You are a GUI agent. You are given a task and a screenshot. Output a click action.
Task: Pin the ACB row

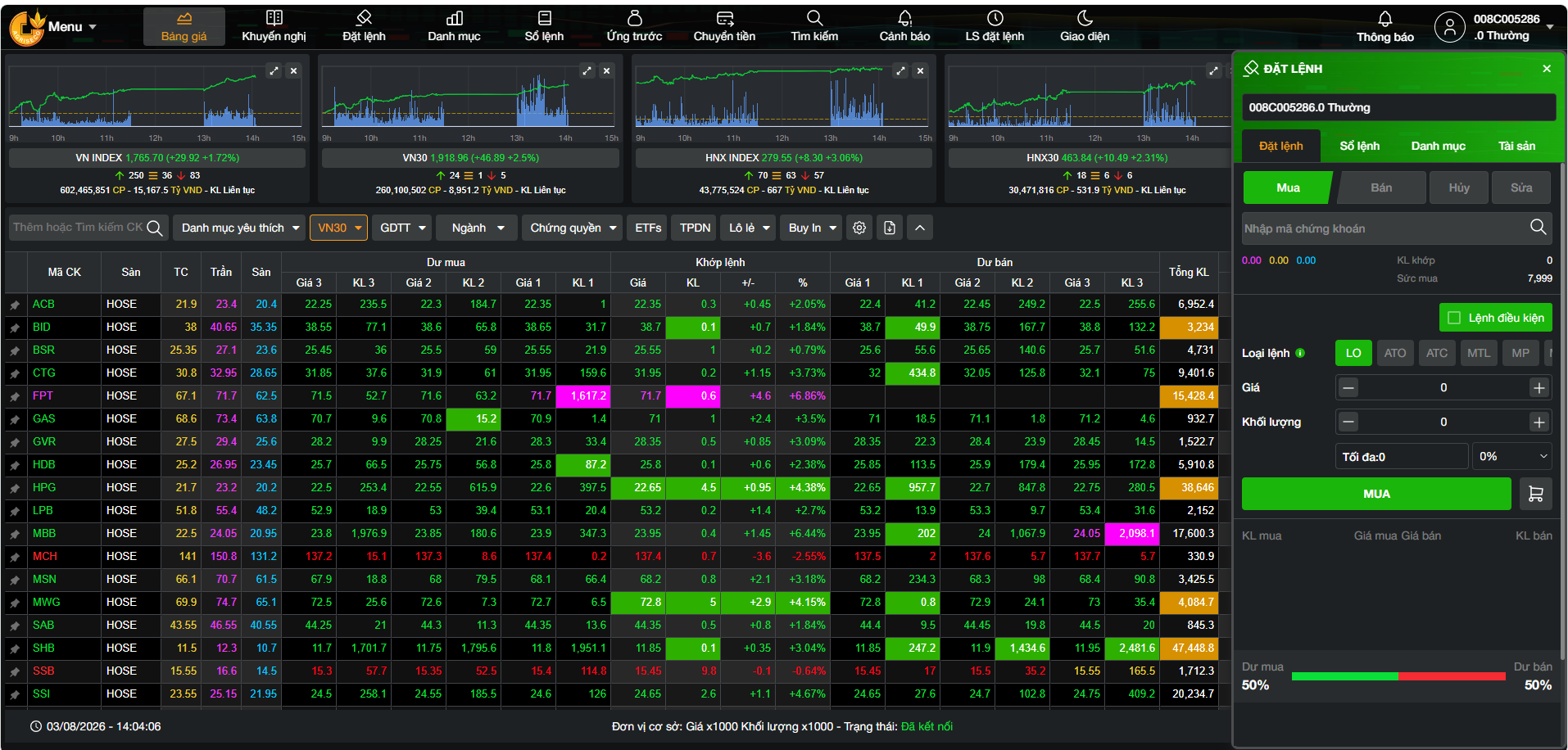pos(15,305)
